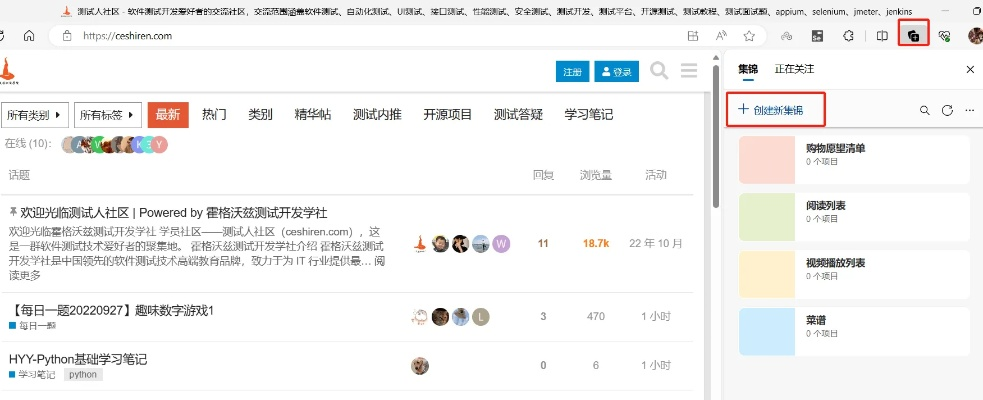Click the site info lock icon
983x400 pixels.
pyautogui.click(x=68, y=36)
